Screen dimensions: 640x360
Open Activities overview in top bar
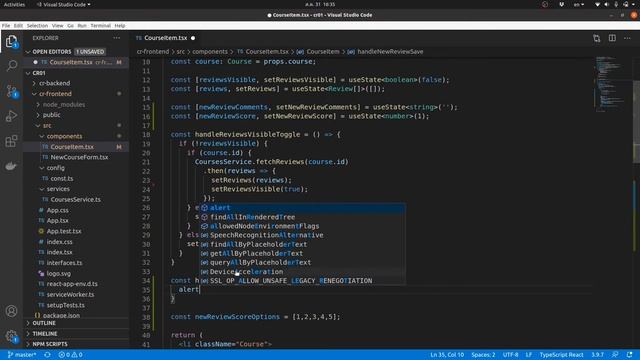point(14,4)
